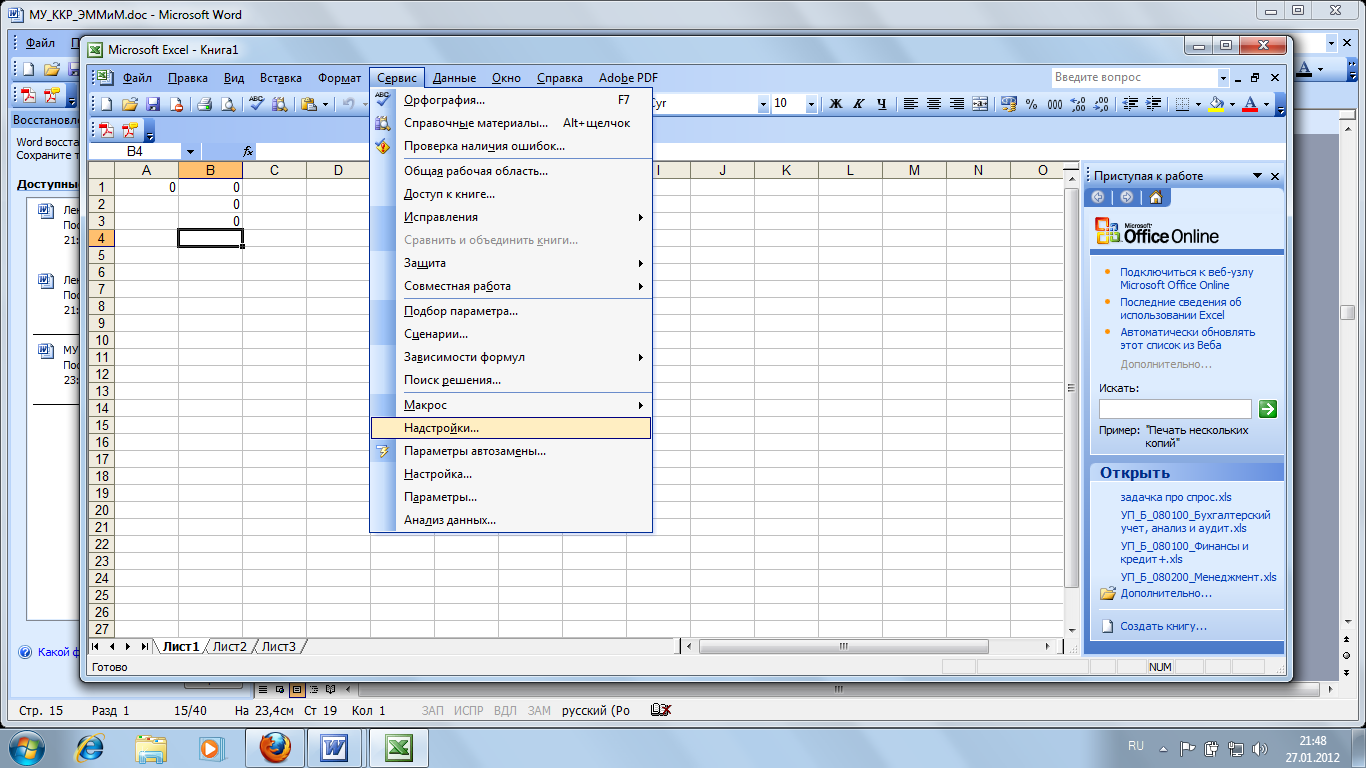The height and width of the screenshot is (768, 1366).
Task: Click the Paste clipboard icon
Action: point(309,104)
